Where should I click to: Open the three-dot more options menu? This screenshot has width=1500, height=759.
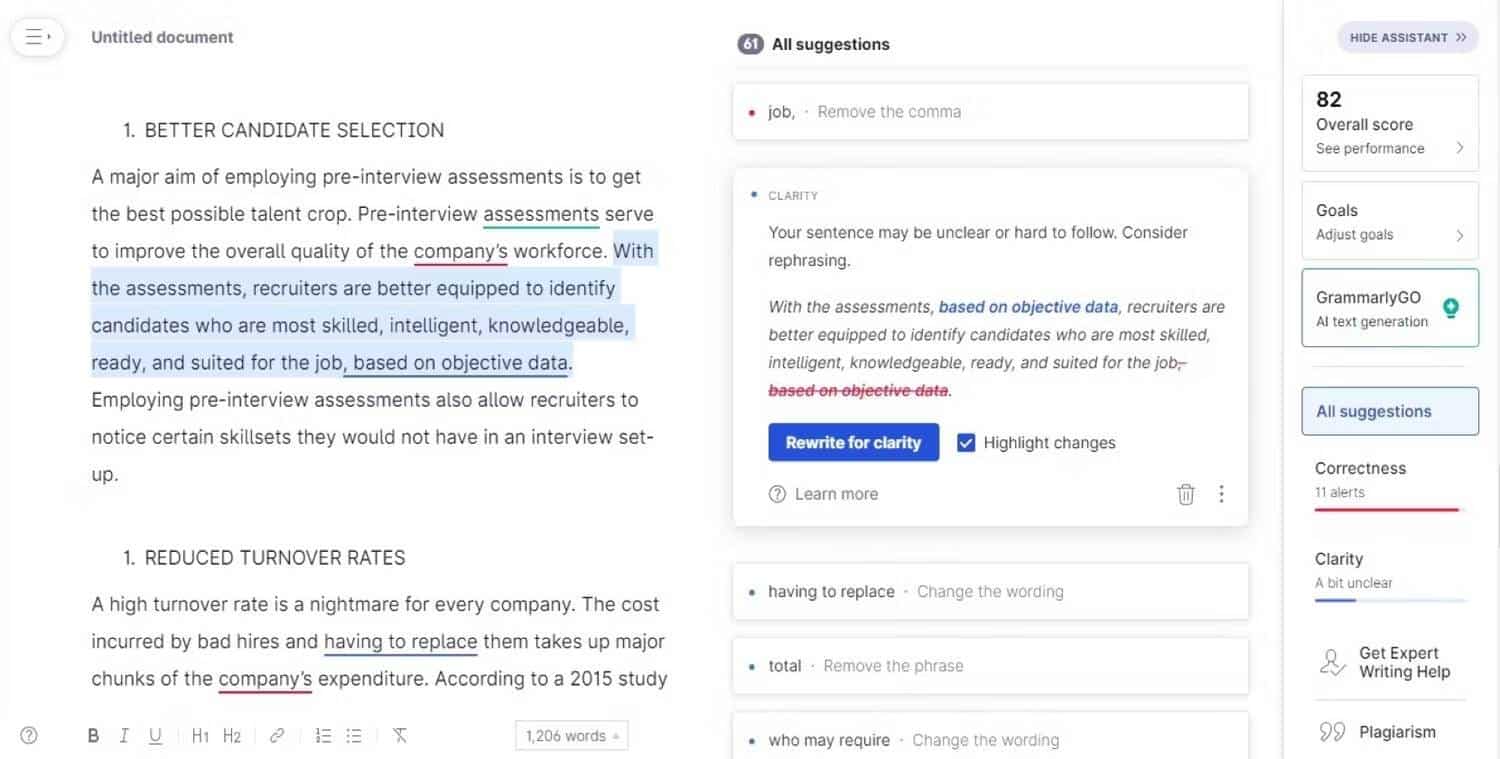click(x=1221, y=494)
